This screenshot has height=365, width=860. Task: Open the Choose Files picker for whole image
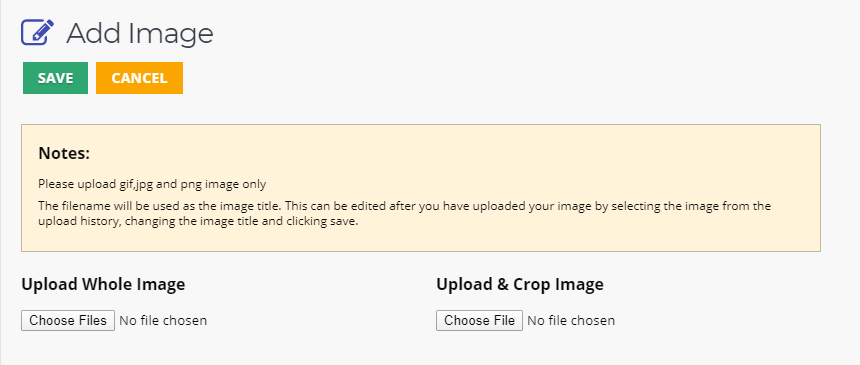68,321
